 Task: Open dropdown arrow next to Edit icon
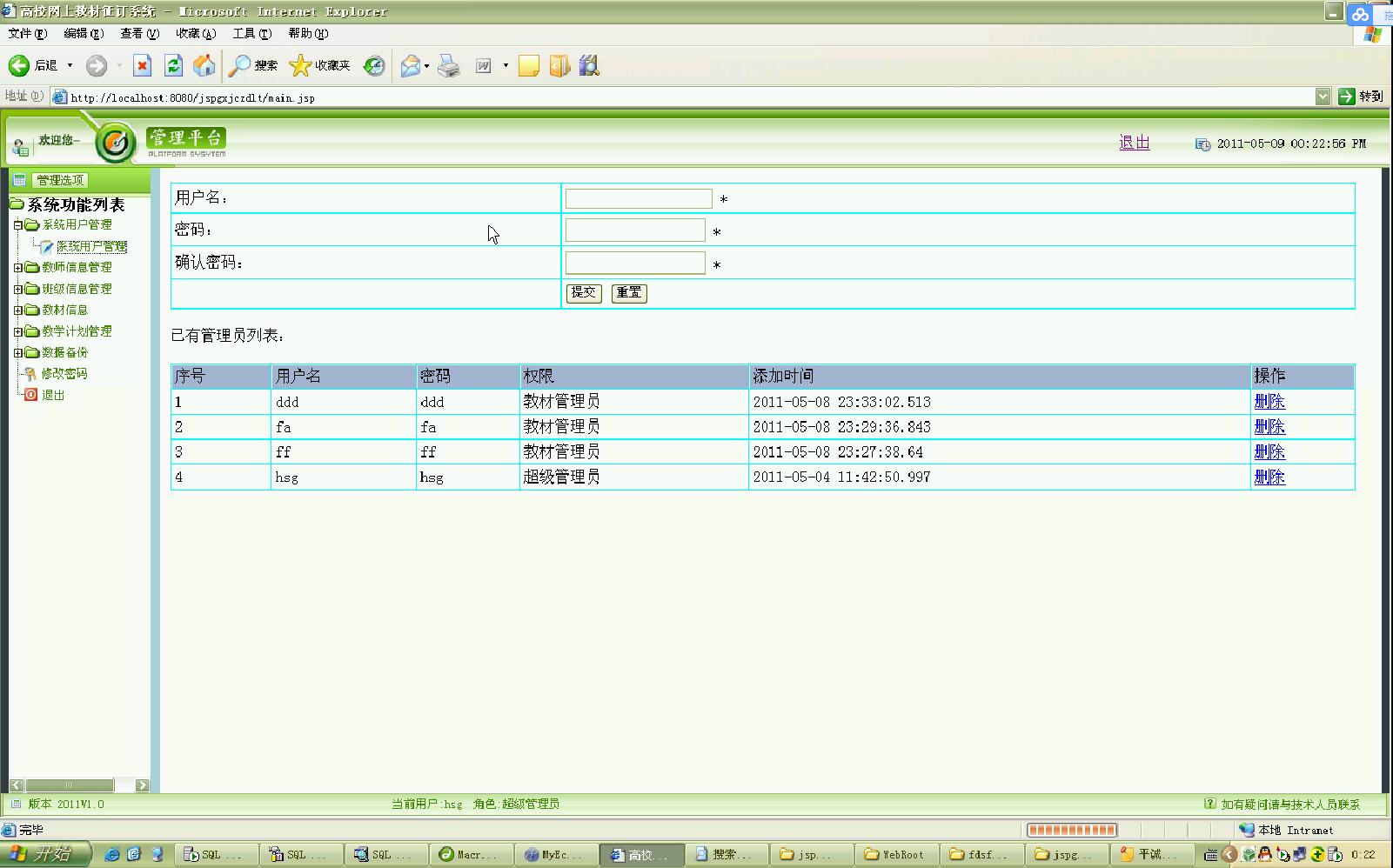pyautogui.click(x=506, y=65)
